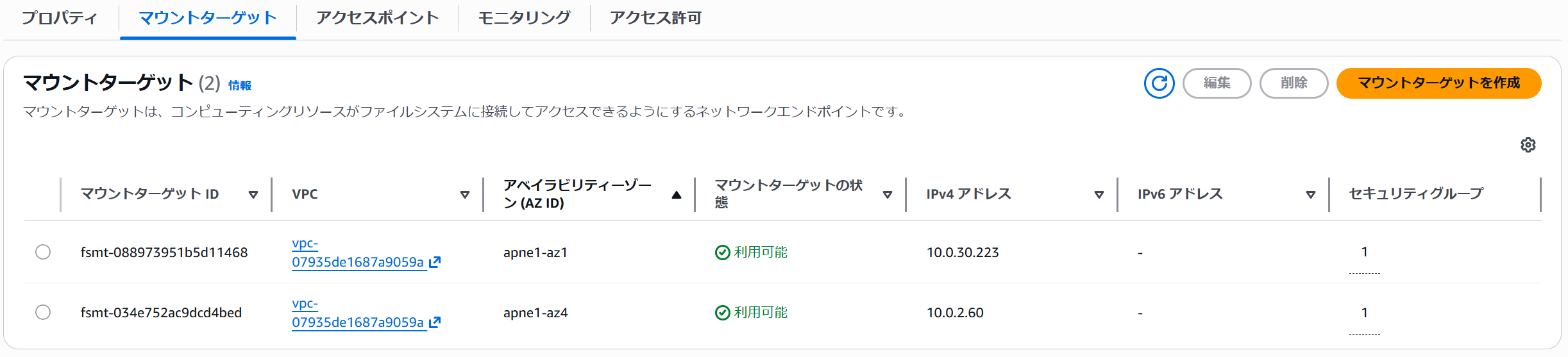The height and width of the screenshot is (357, 1568).
Task: Click マウントターゲットを作成 button
Action: tap(1438, 83)
